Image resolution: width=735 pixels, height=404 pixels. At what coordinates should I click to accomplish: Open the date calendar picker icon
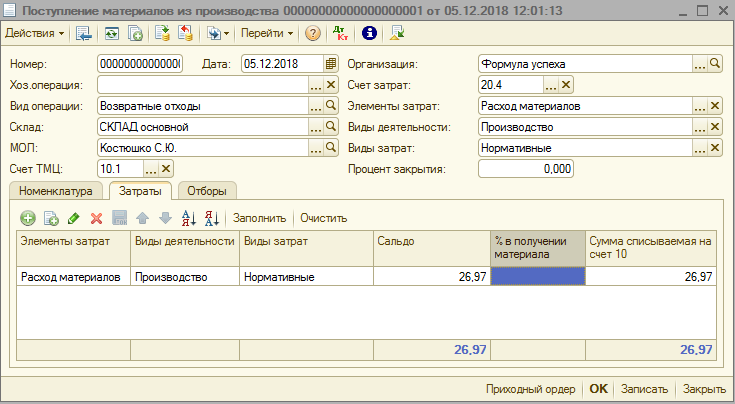coord(331,64)
